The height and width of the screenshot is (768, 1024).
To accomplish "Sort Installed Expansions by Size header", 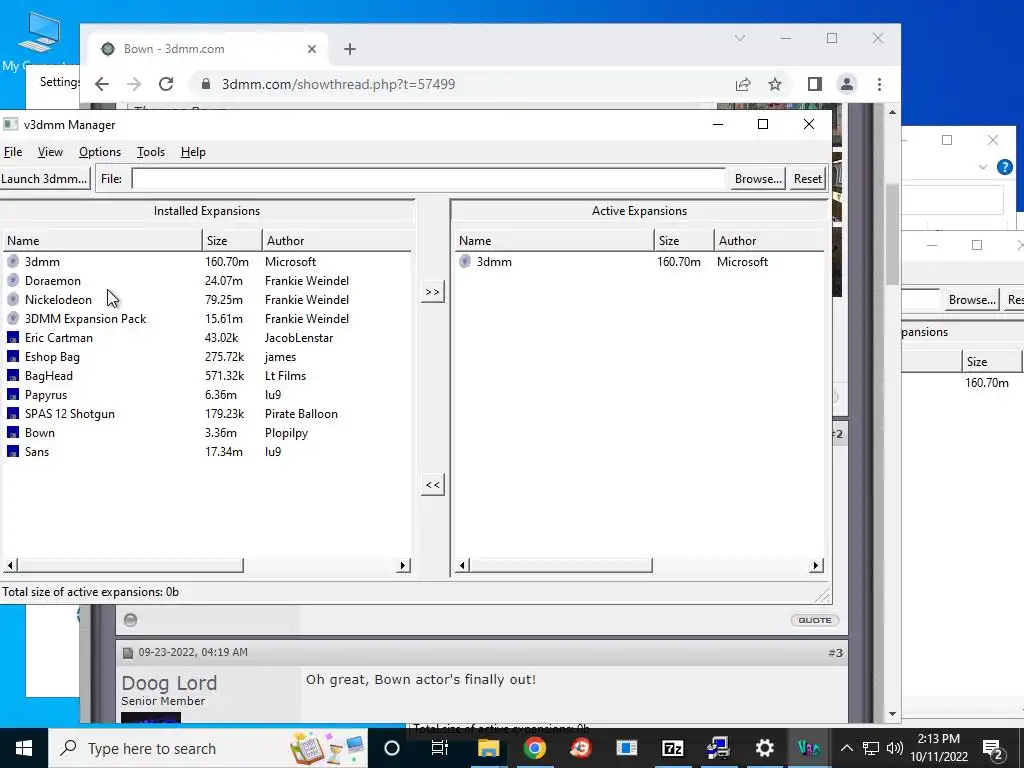I will (x=232, y=240).
